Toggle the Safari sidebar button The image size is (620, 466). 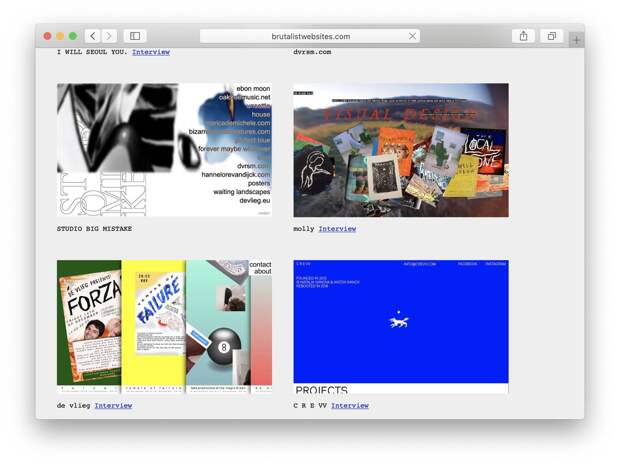(x=135, y=36)
